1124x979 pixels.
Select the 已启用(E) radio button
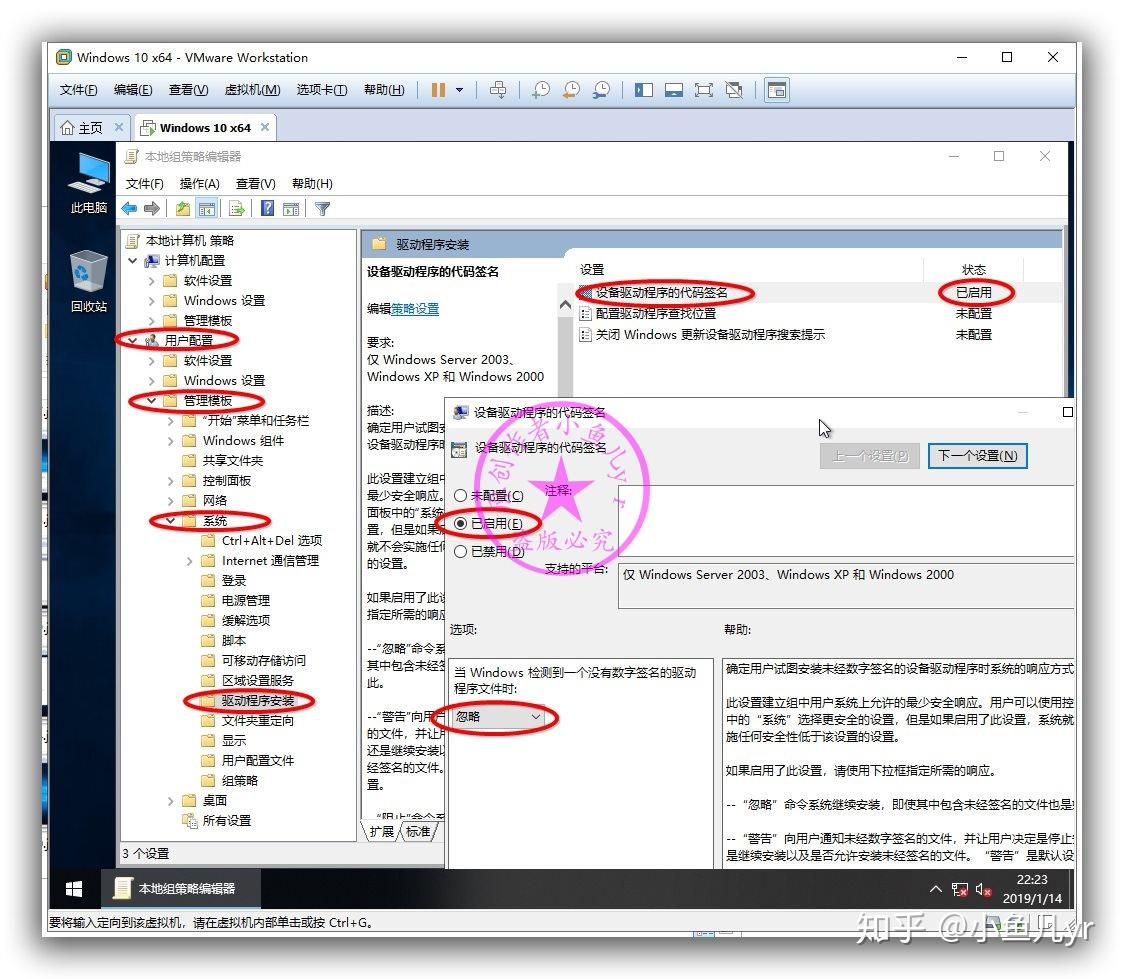click(x=461, y=524)
